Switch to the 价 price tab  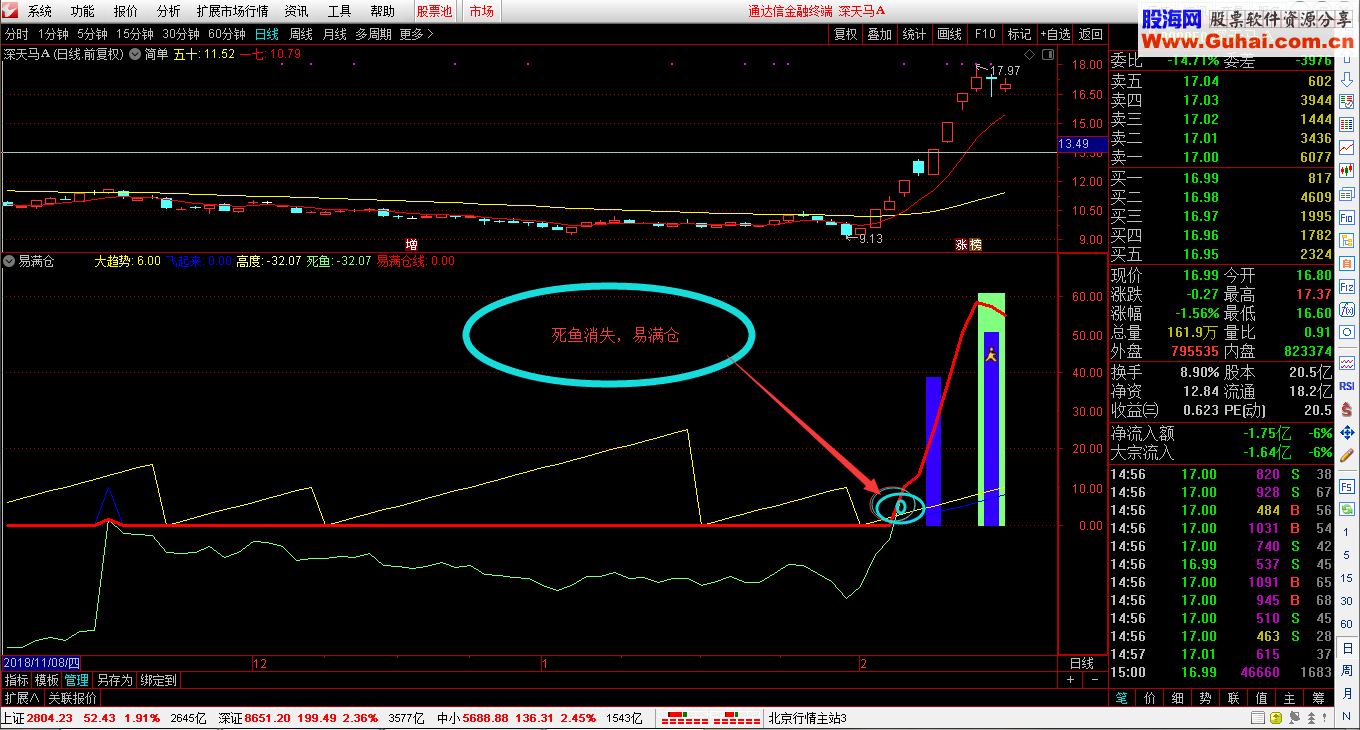1149,698
